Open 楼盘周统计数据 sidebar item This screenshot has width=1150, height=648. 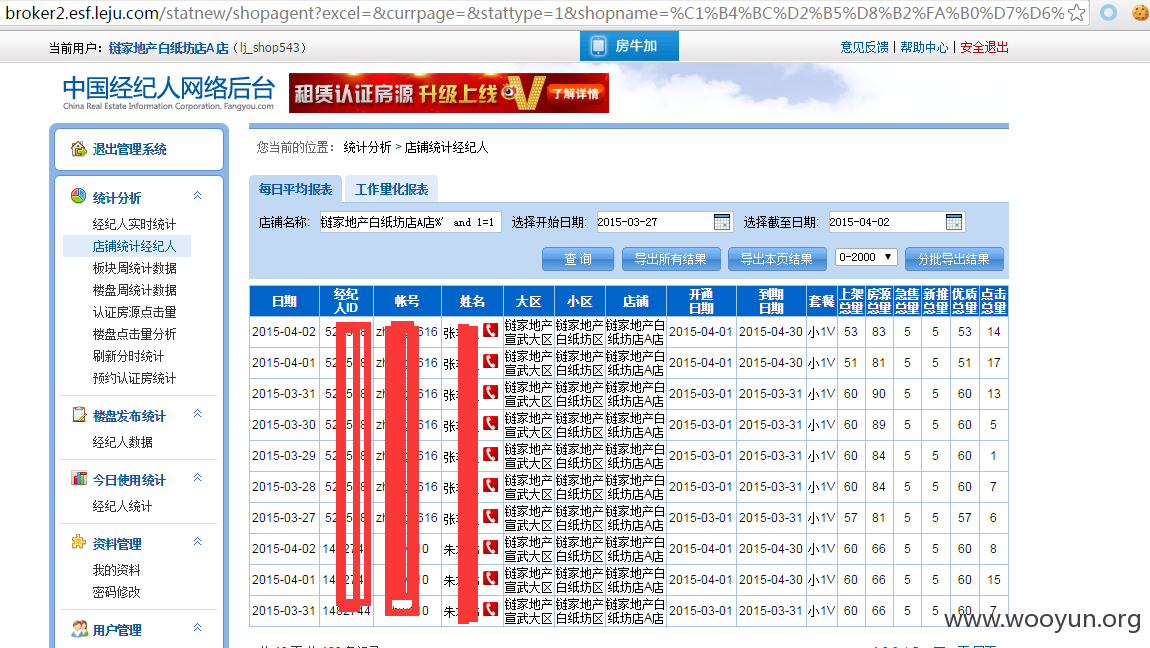134,290
